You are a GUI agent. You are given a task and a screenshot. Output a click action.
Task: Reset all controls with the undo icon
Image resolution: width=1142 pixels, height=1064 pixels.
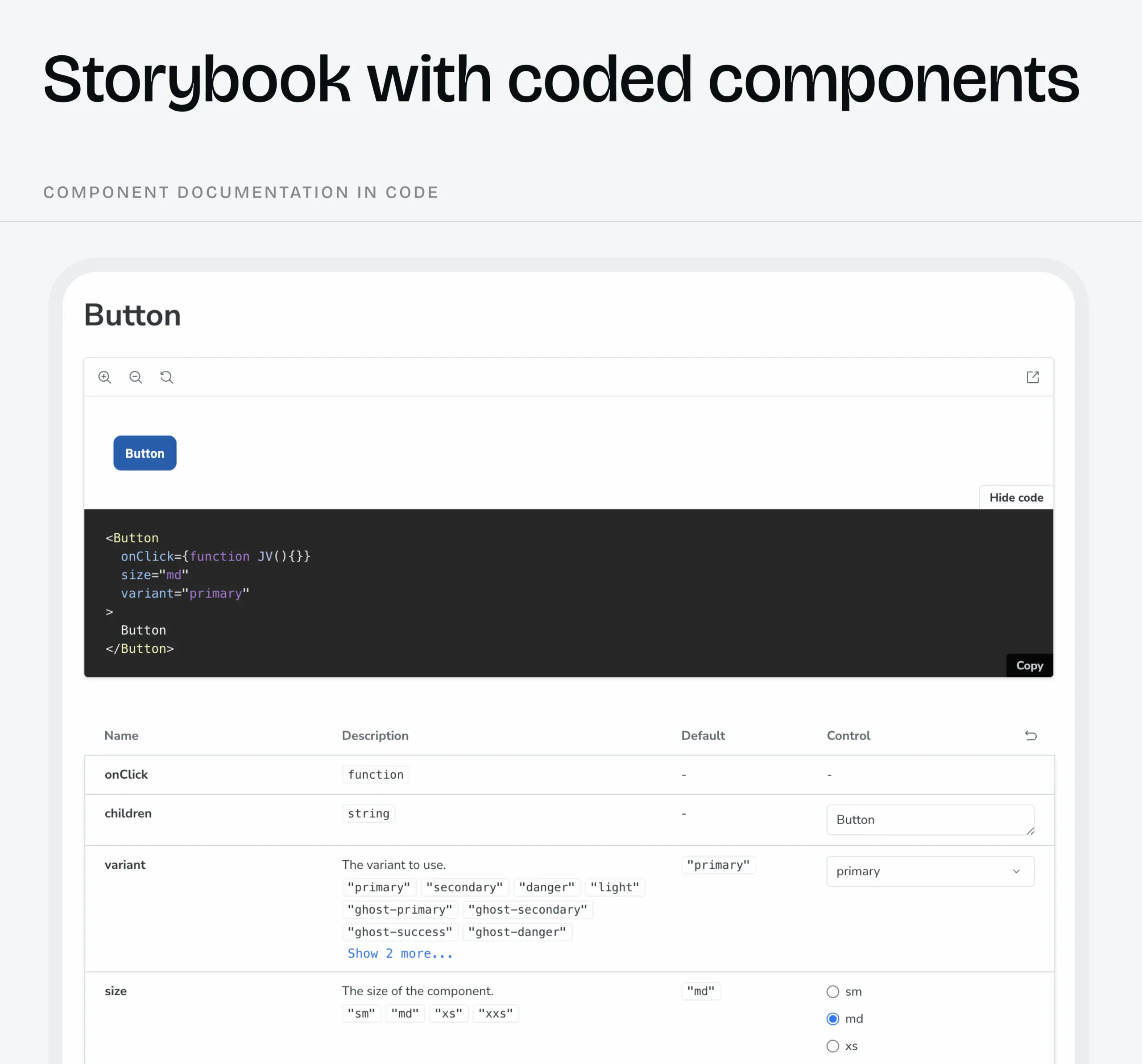tap(1030, 735)
